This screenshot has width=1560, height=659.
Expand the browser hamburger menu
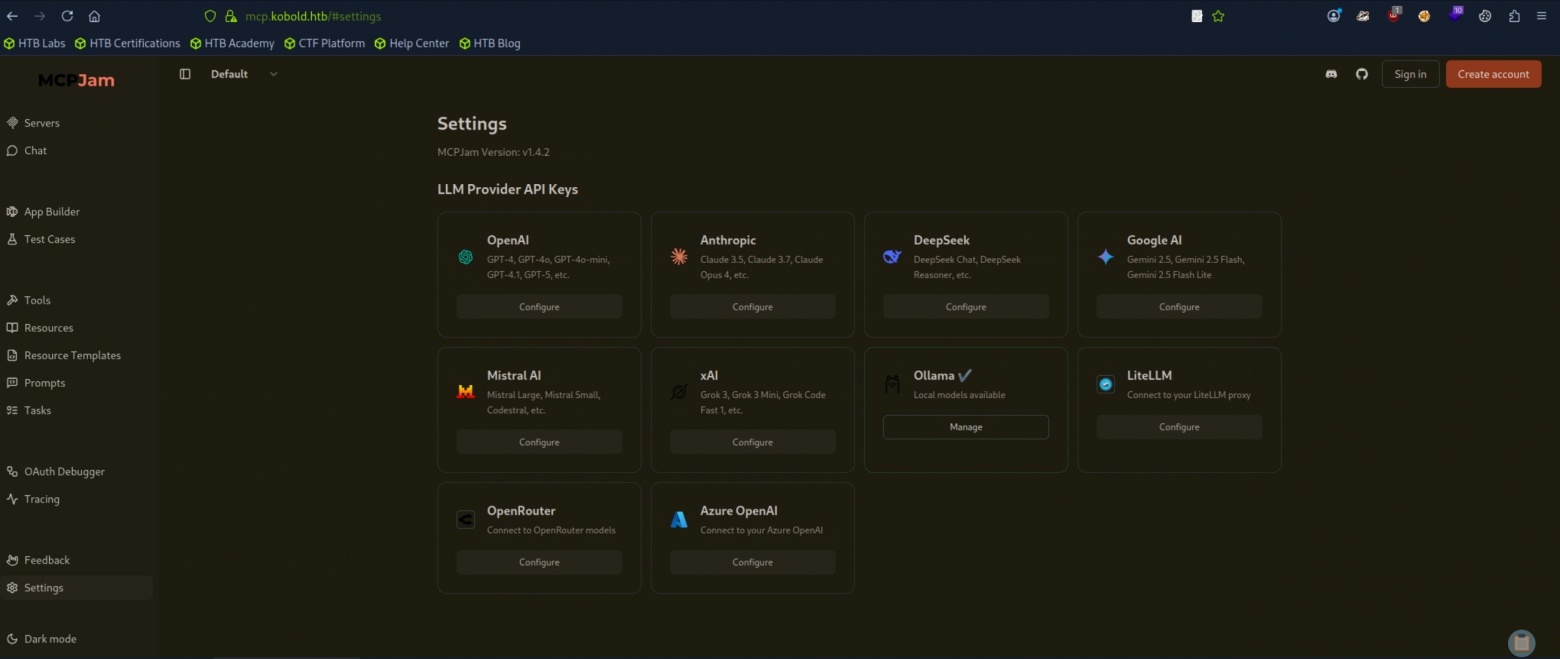click(x=1541, y=16)
